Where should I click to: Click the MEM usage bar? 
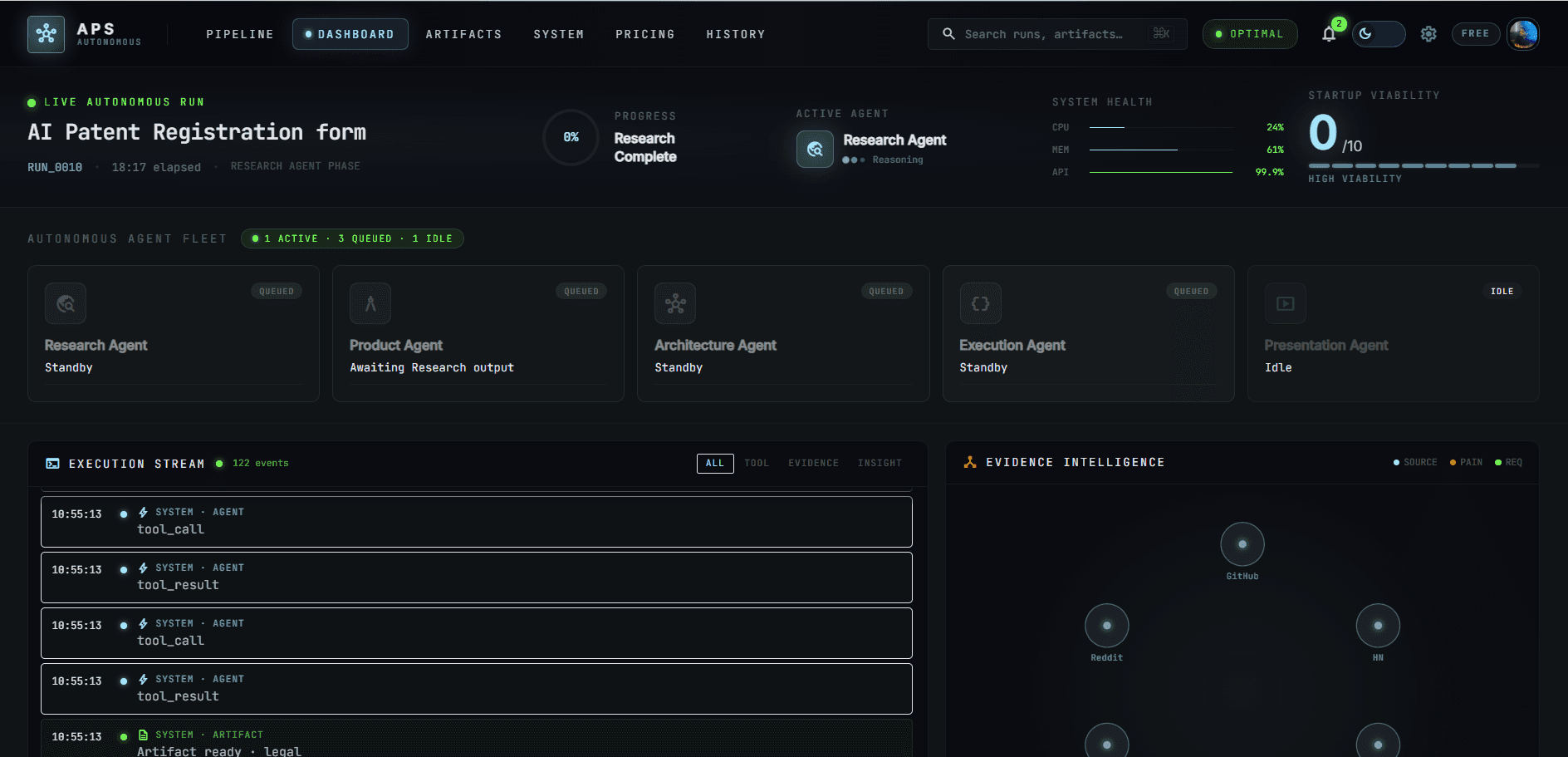tap(1161, 150)
